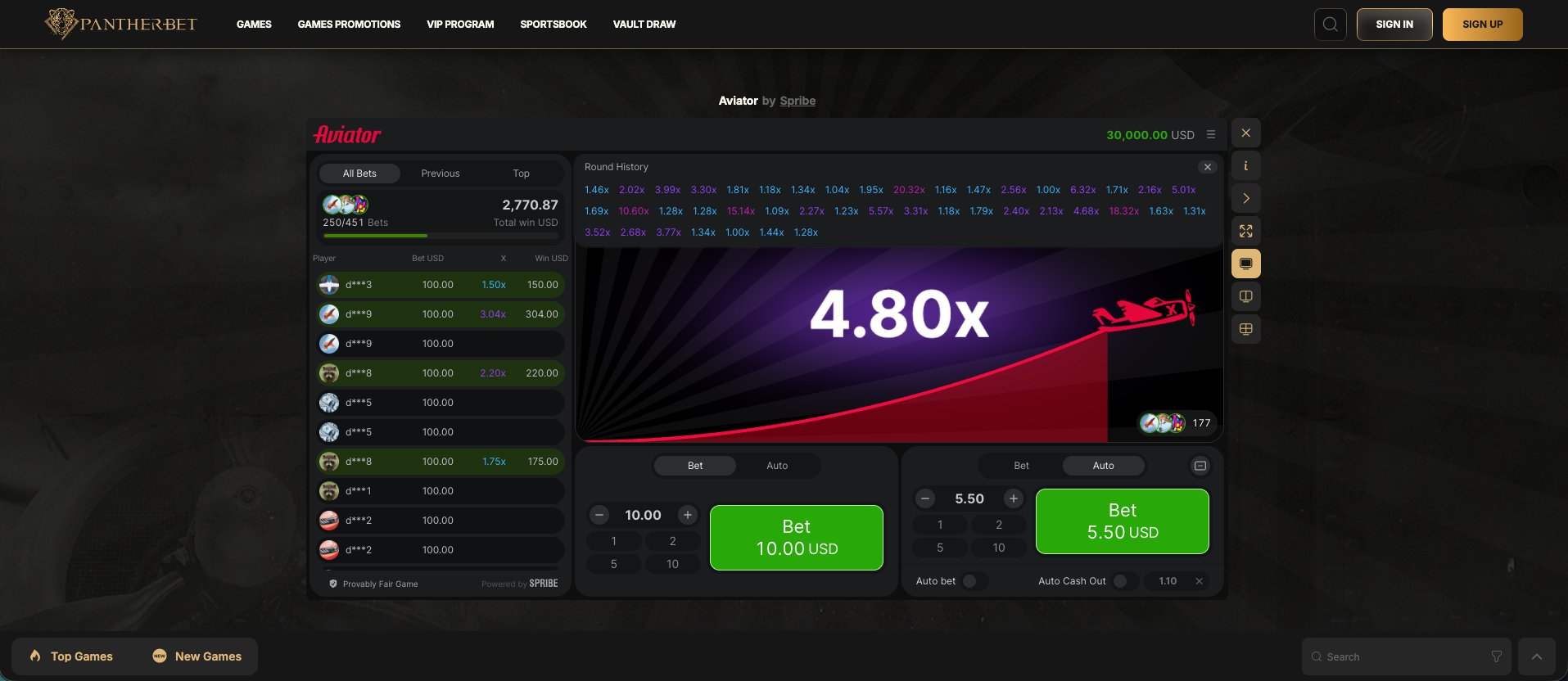Select the two-panel split layout icon

tap(1246, 296)
